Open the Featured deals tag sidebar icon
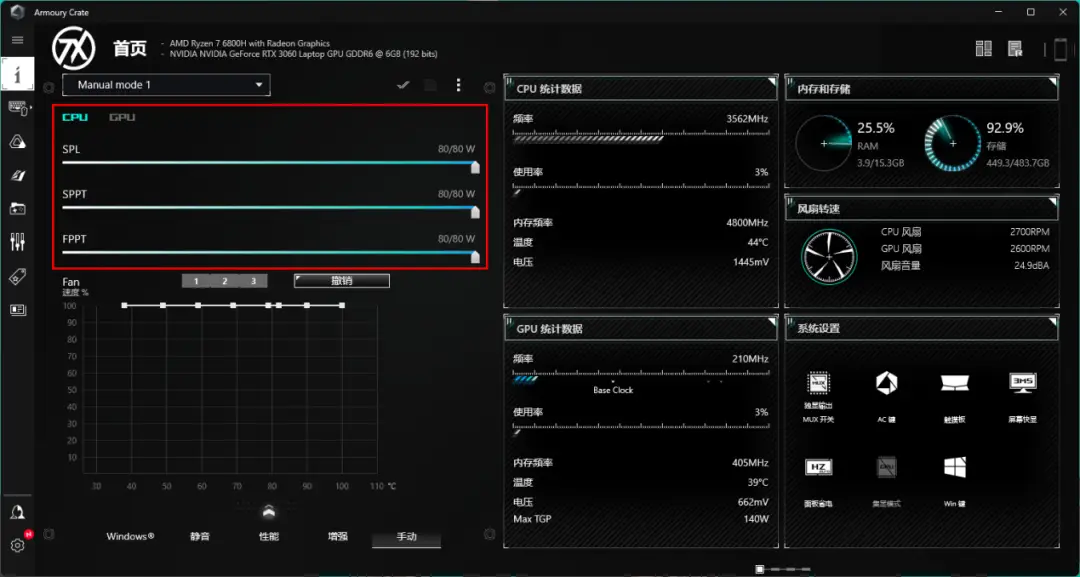The image size is (1080, 577). 18,276
